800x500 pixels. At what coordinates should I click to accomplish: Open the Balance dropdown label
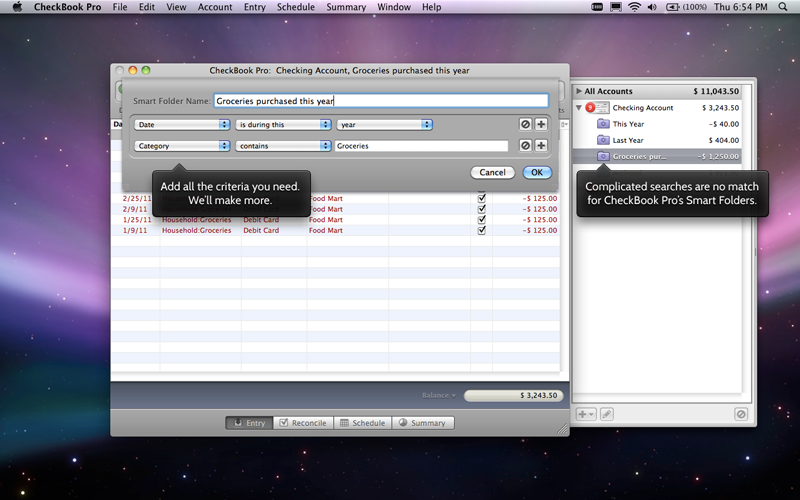[439, 395]
